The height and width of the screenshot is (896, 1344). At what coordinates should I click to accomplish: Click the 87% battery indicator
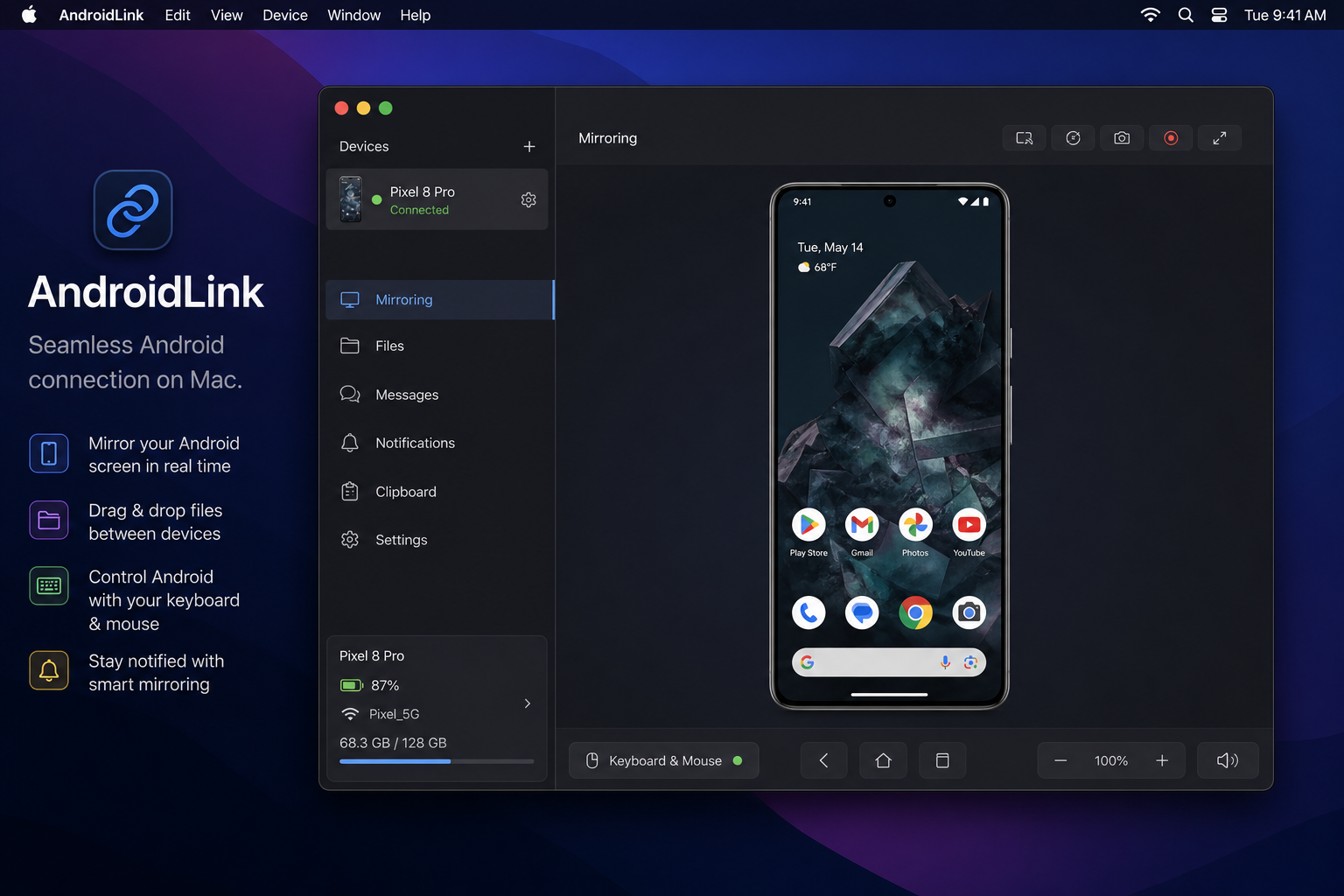click(369, 685)
